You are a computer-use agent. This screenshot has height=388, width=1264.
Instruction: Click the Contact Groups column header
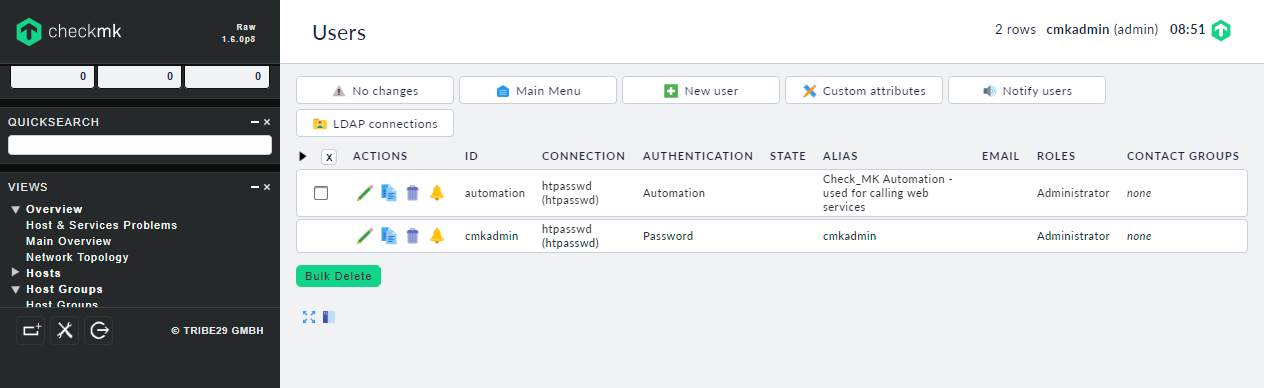pyautogui.click(x=1183, y=156)
